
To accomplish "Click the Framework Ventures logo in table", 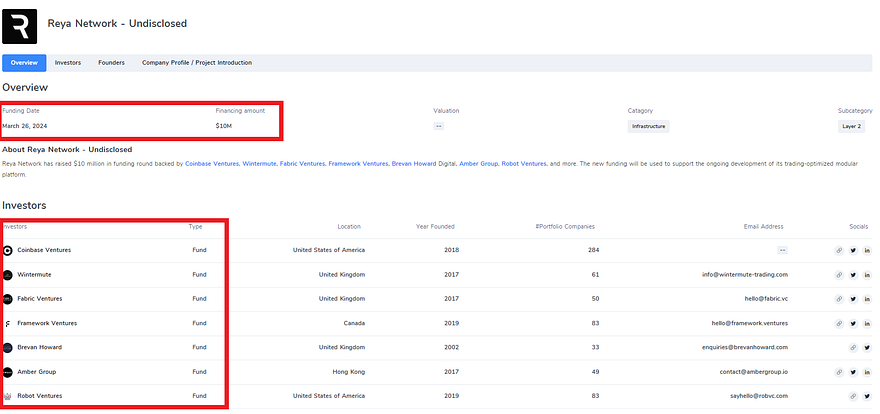I will [x=8, y=324].
